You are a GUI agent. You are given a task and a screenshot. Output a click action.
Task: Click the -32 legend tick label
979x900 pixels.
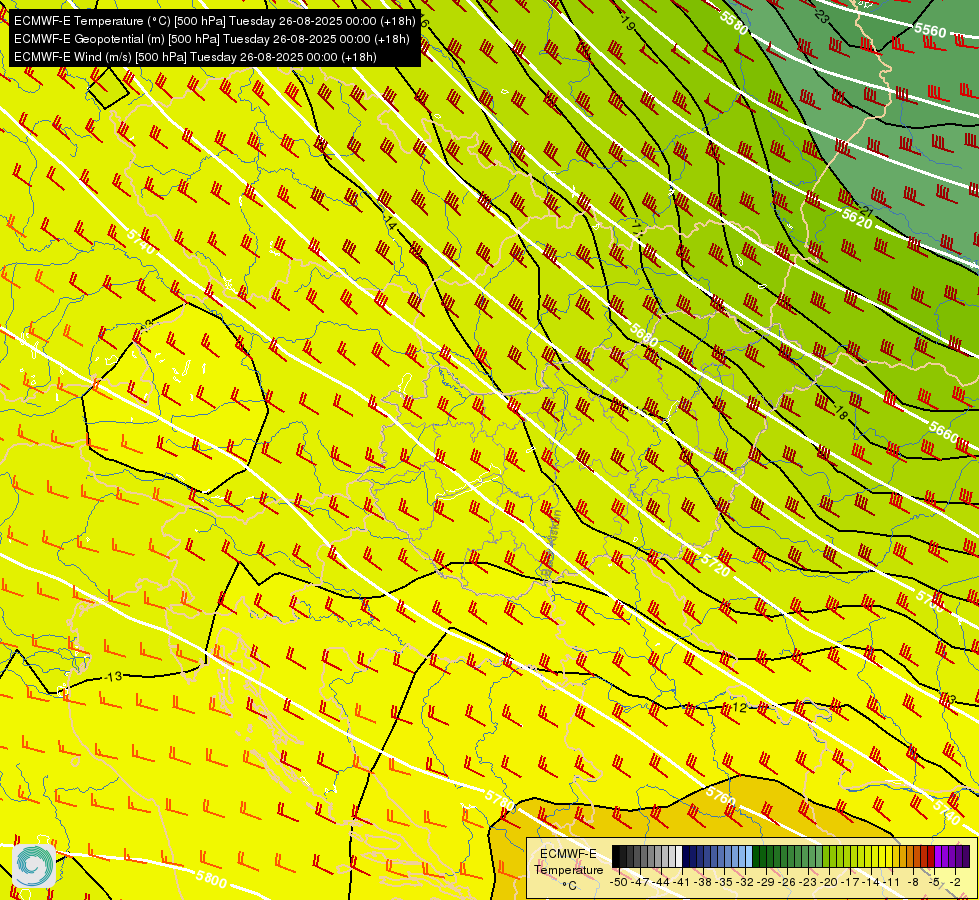tap(746, 882)
